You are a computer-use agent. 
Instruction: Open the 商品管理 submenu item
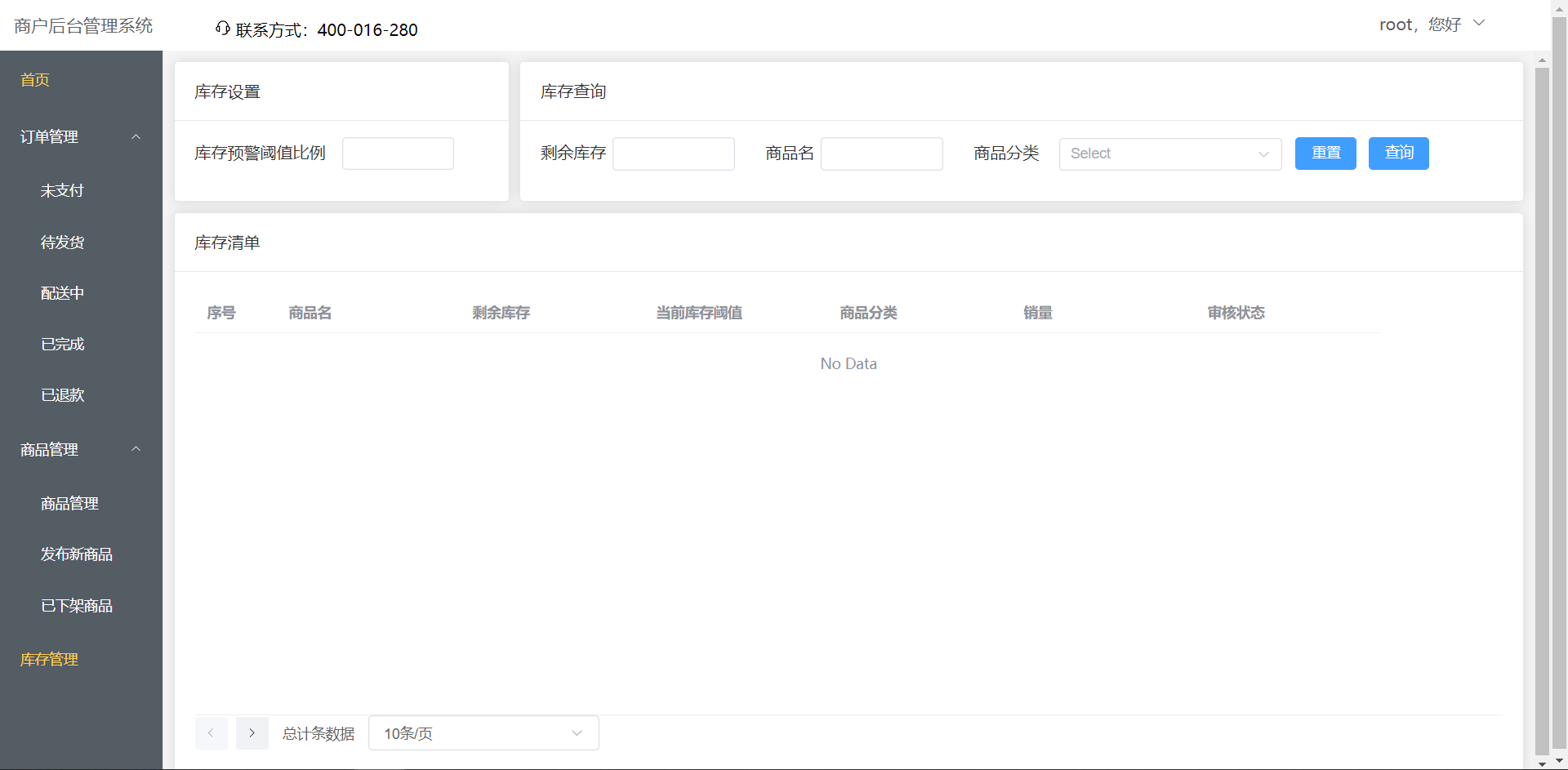point(69,504)
